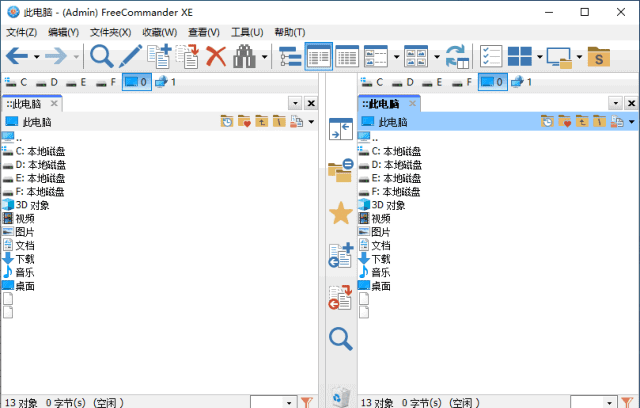Click root folder icon in right address bar

(599, 121)
